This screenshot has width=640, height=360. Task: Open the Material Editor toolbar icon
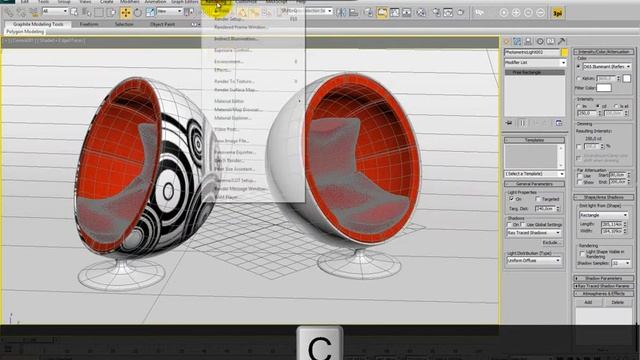click(x=420, y=13)
